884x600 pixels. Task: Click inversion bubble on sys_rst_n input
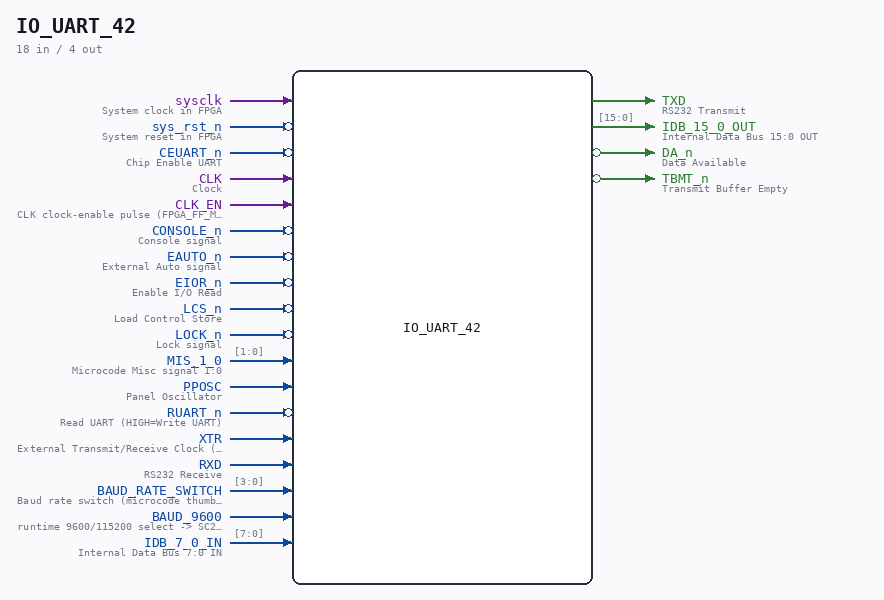pos(288,126)
